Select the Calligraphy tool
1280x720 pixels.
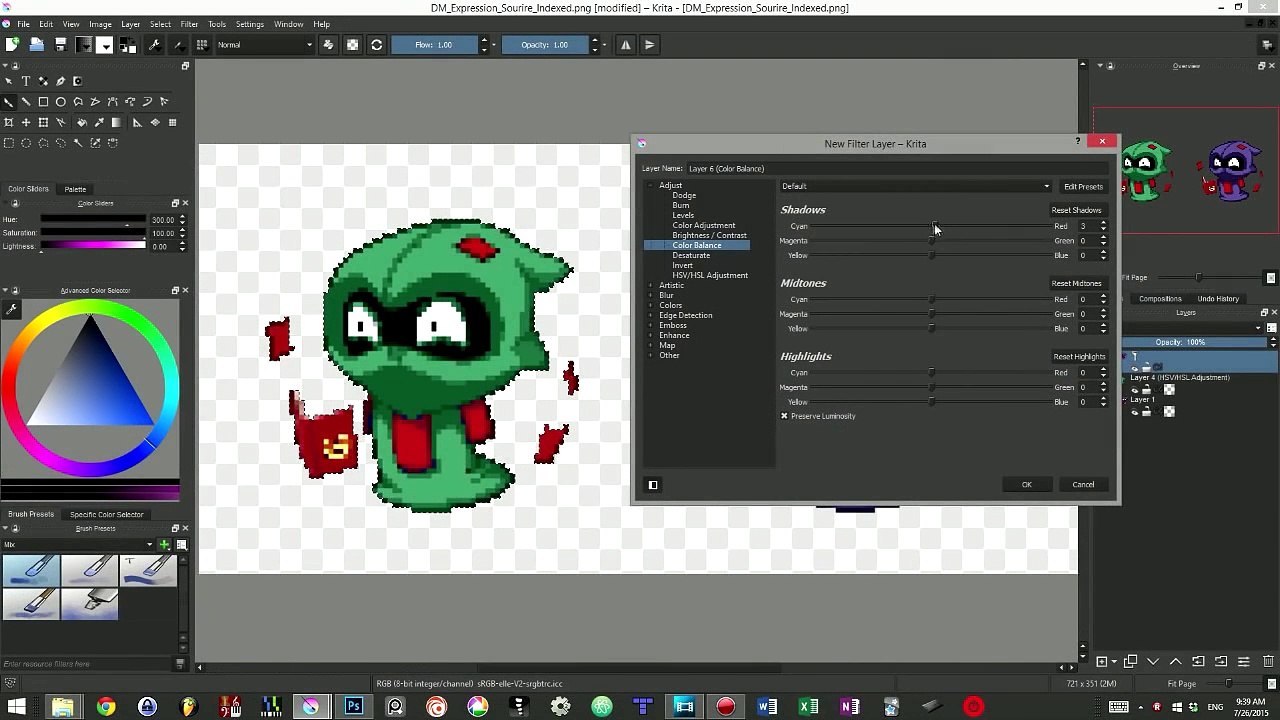[x=61, y=81]
